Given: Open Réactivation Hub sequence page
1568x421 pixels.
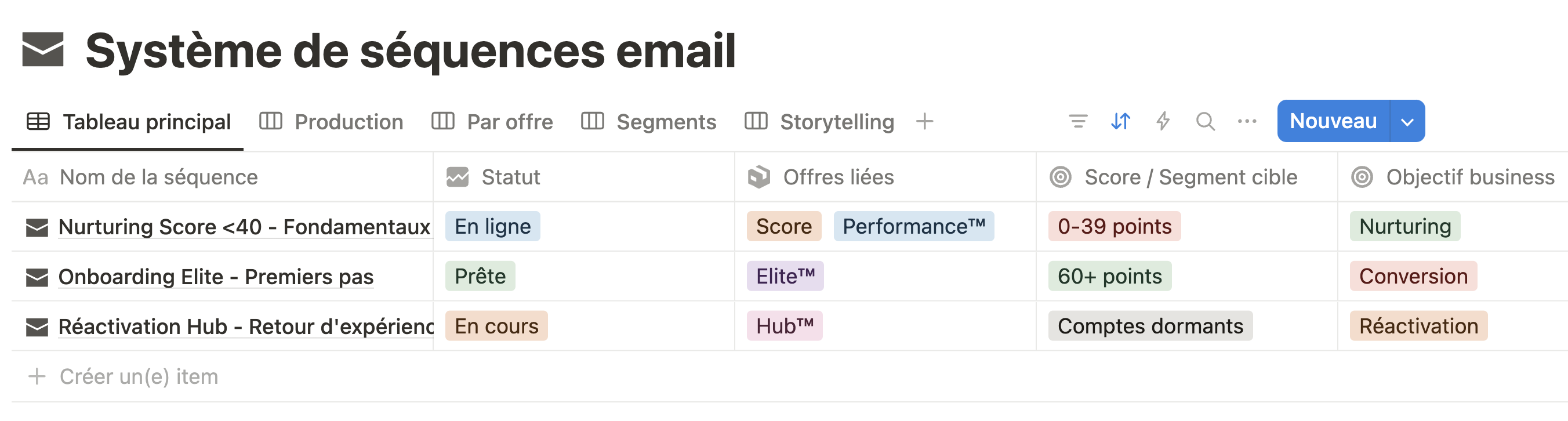Looking at the screenshot, I should pos(244,327).
